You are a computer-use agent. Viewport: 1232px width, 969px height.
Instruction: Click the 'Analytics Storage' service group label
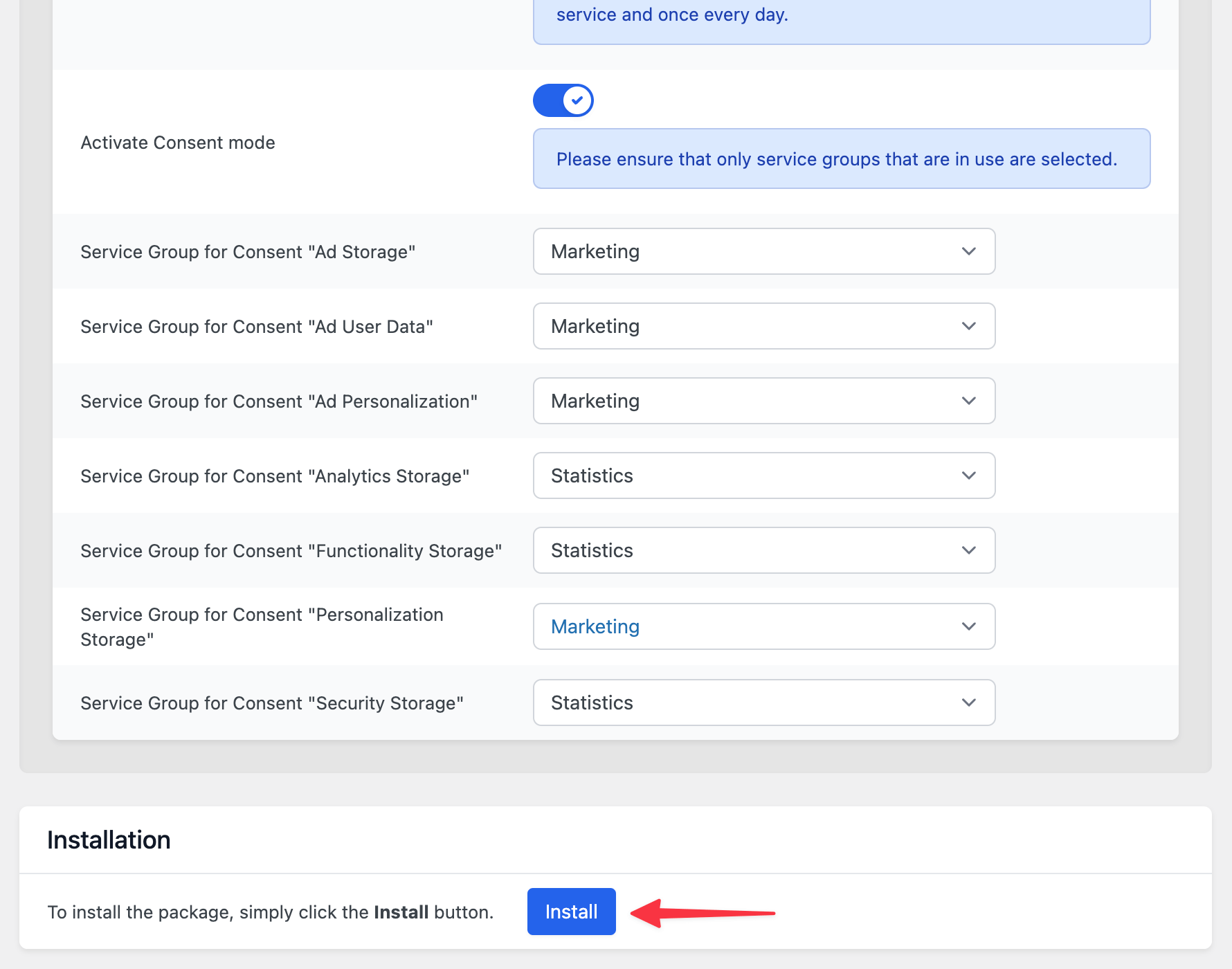[x=275, y=476]
